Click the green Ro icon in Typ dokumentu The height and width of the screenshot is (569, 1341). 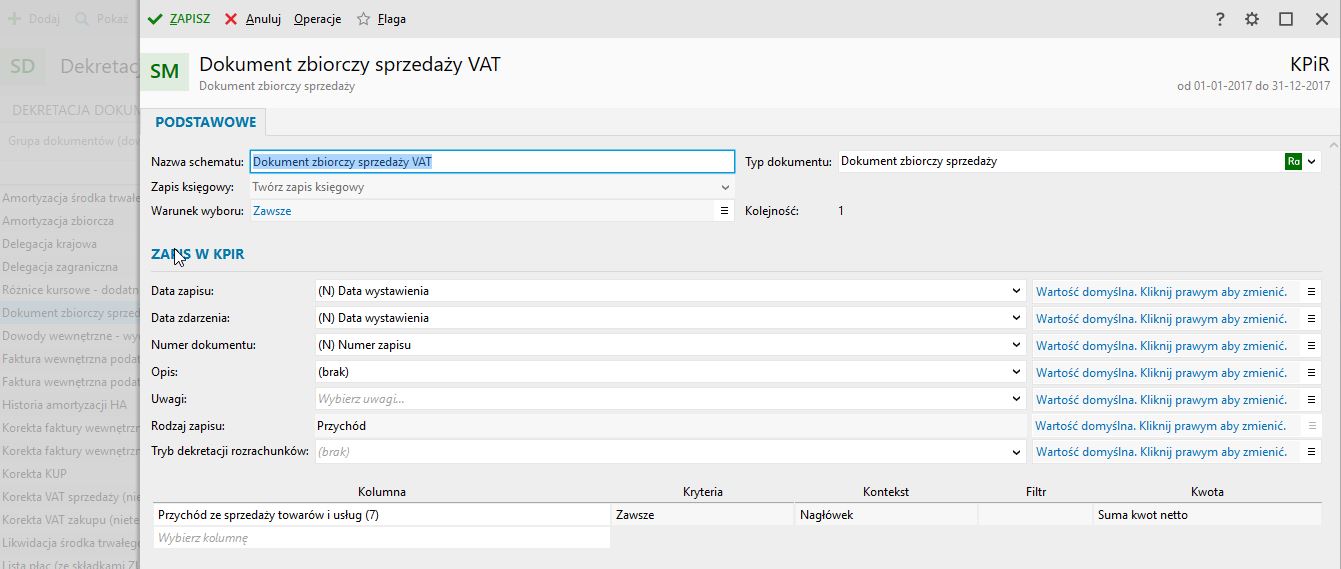[x=1293, y=161]
